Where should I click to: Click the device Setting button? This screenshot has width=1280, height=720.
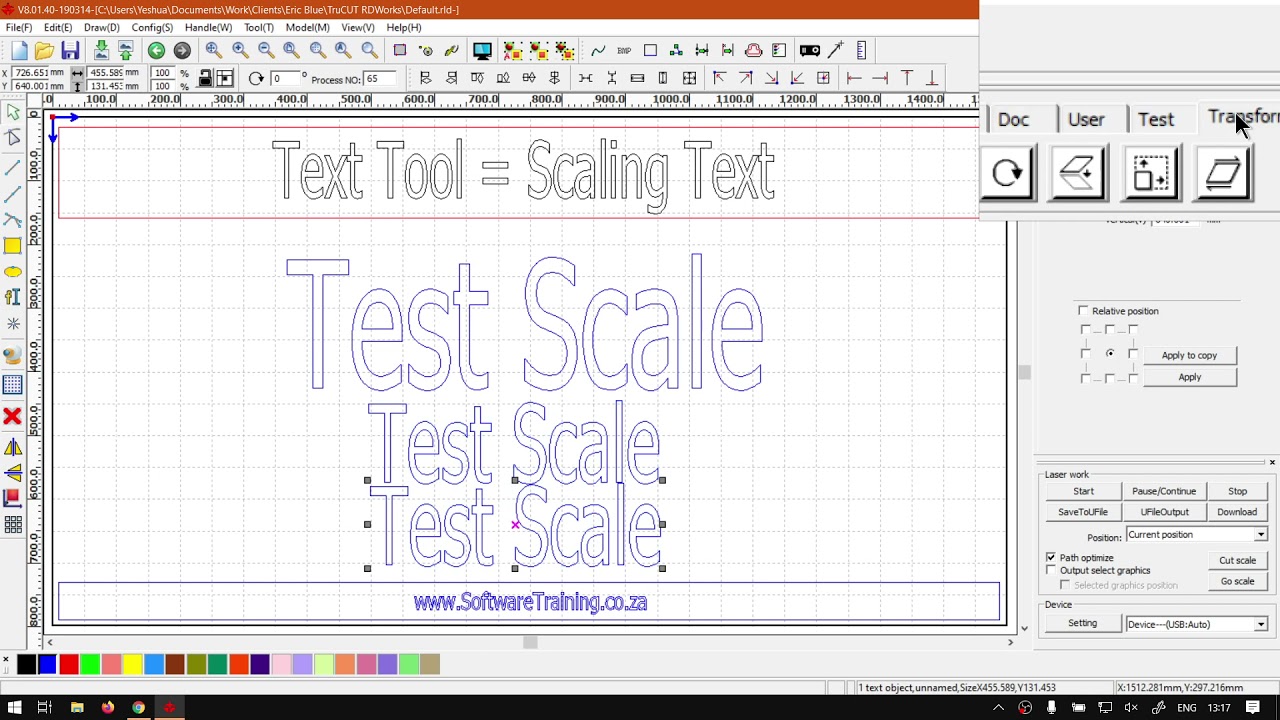(x=1082, y=624)
